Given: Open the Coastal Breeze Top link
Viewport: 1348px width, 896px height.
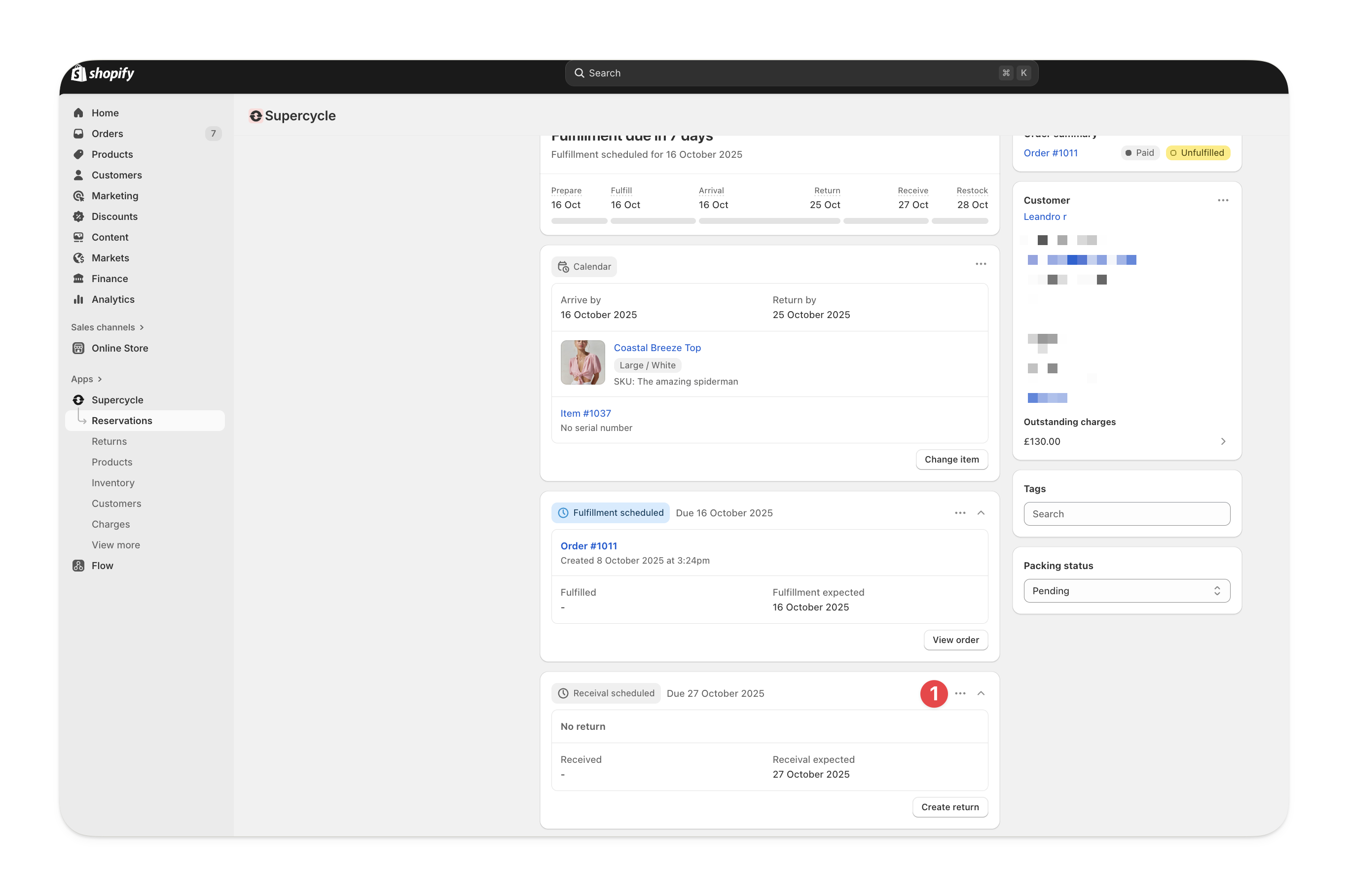Looking at the screenshot, I should tap(657, 348).
